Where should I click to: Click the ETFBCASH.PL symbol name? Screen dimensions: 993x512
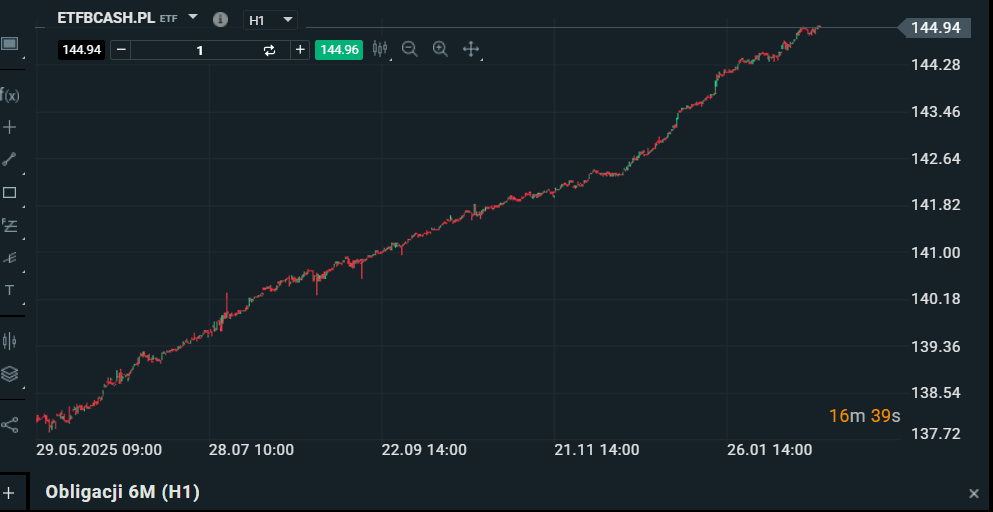coord(106,18)
